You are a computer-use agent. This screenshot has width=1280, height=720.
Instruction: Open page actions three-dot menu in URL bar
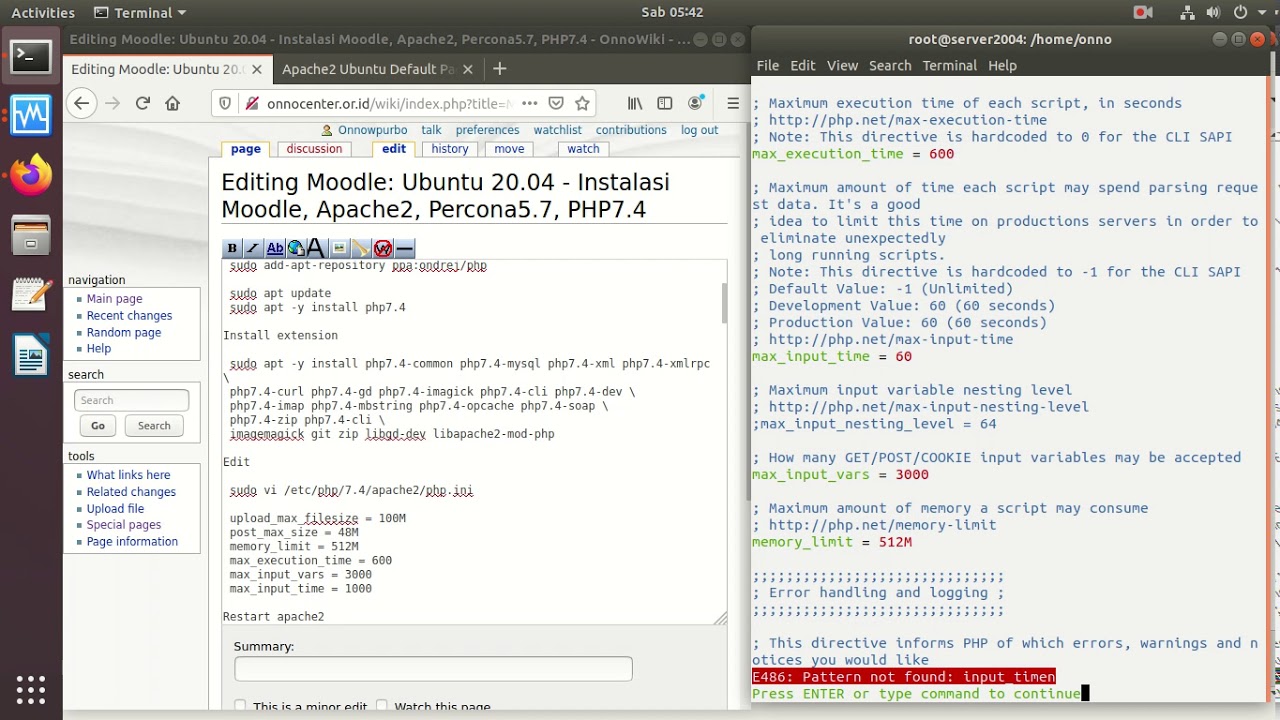coord(529,103)
